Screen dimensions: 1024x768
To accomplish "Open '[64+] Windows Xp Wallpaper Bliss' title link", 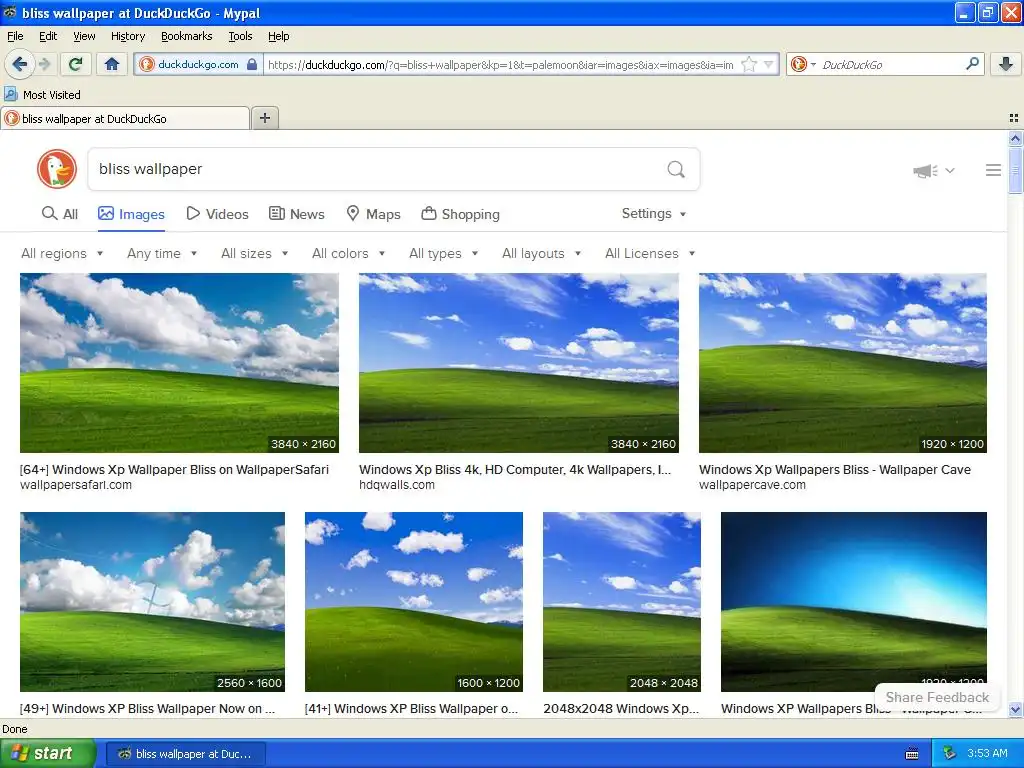I will [174, 469].
